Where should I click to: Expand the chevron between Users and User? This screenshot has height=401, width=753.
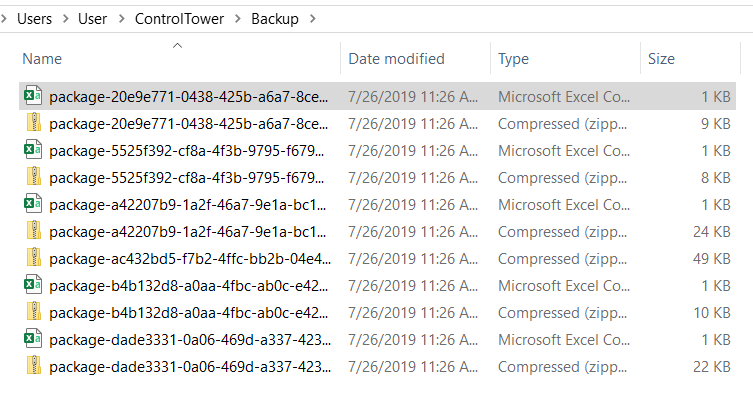[65, 19]
